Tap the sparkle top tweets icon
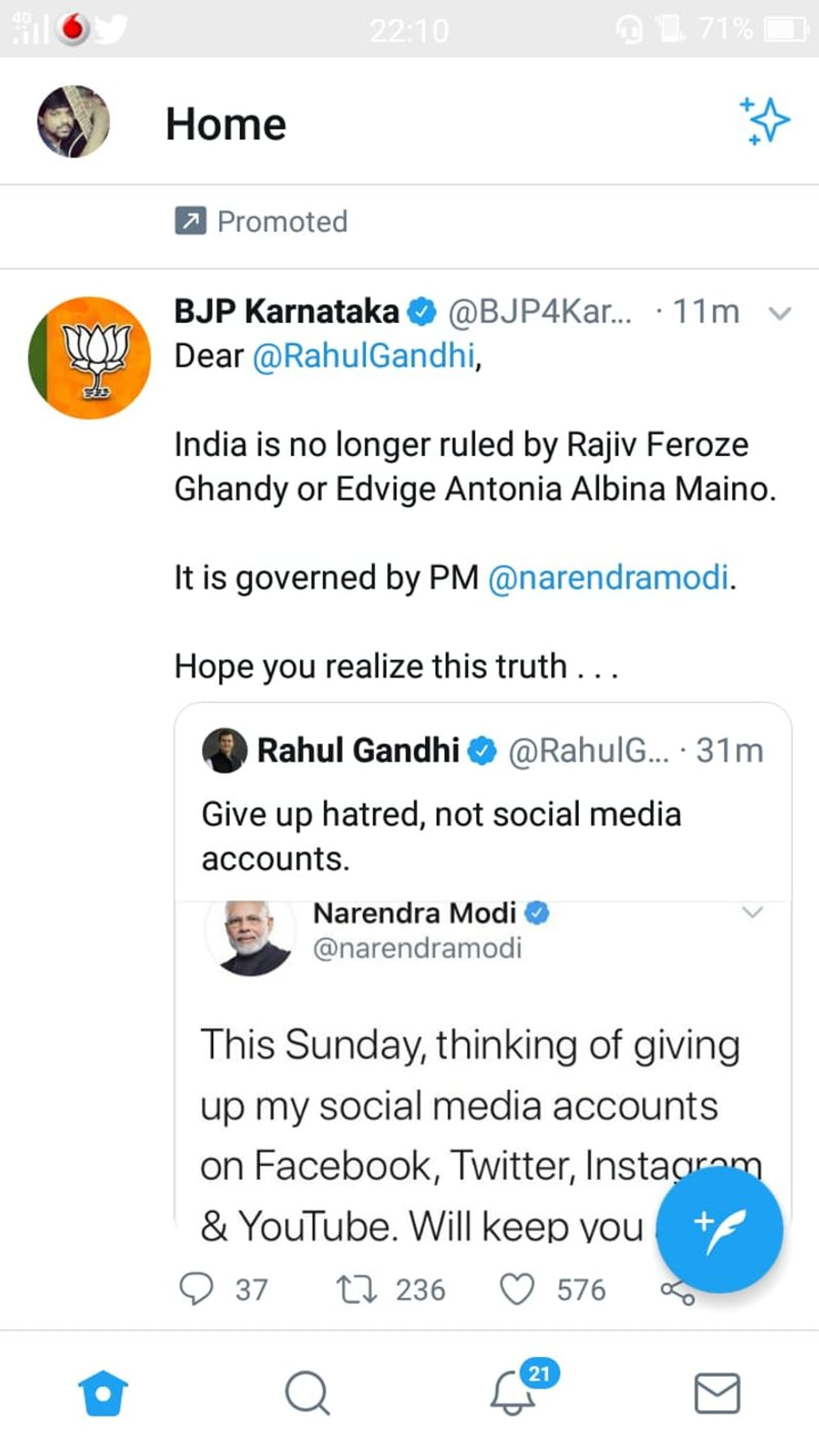This screenshot has width=819, height=1456. point(765,121)
